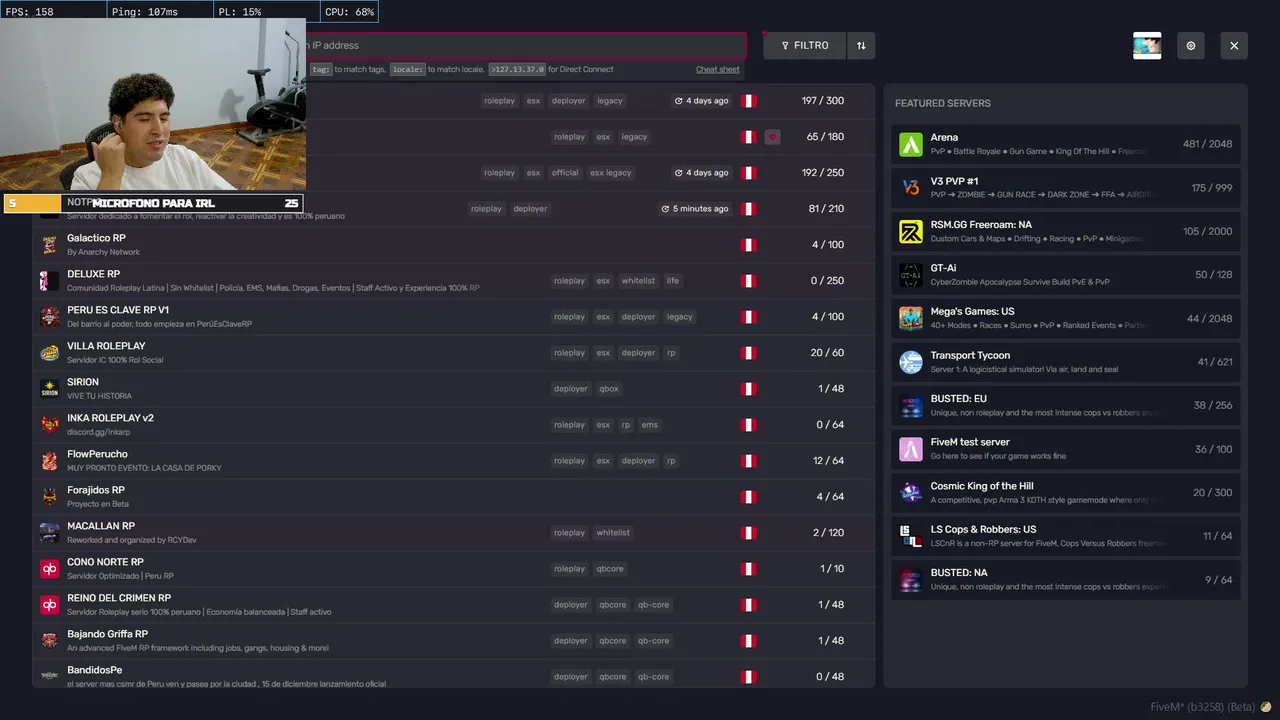Image resolution: width=1280 pixels, height=720 pixels.
Task: Click Transport Tycoon server title
Action: (x=970, y=355)
